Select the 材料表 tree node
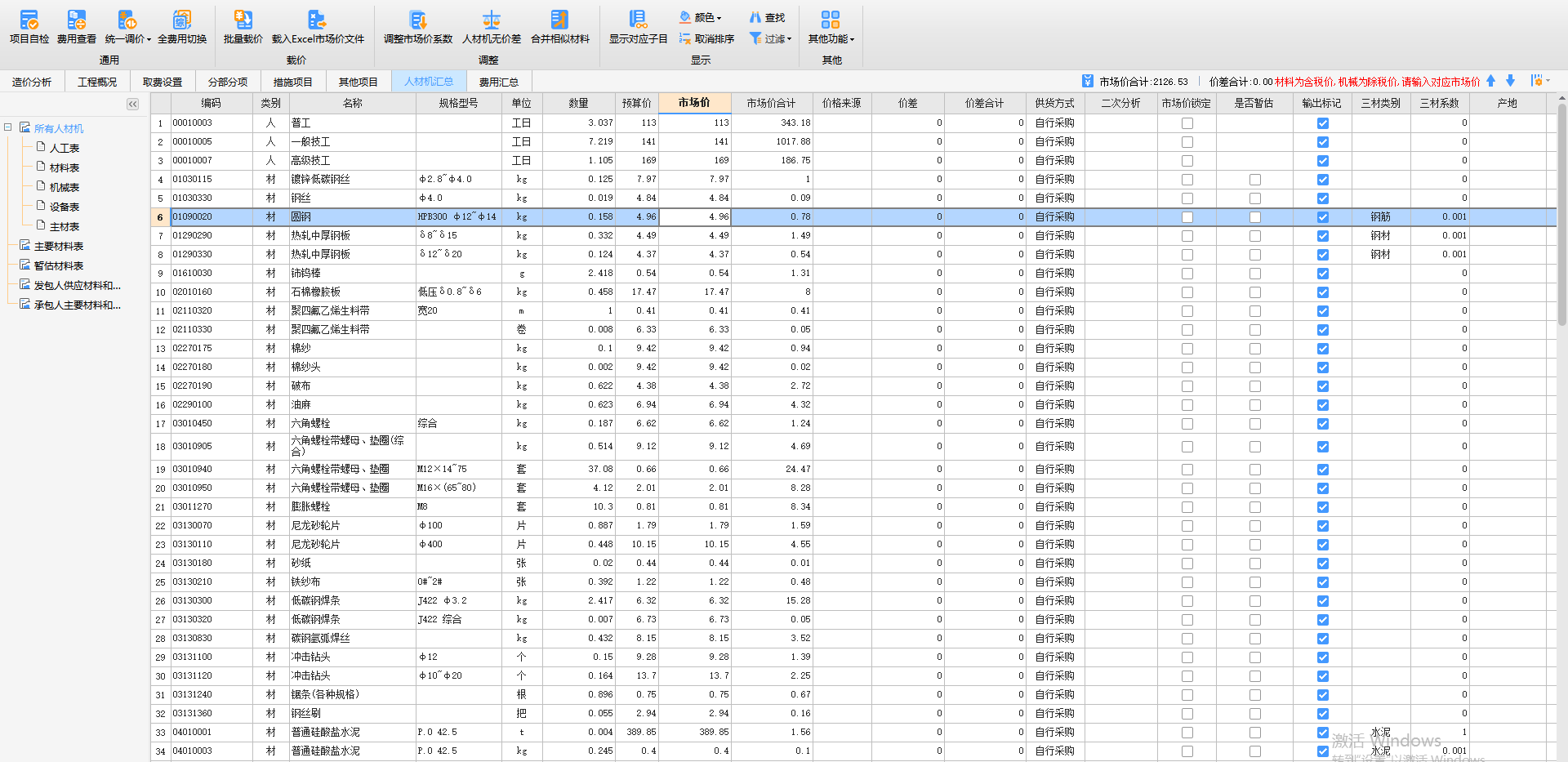The width and height of the screenshot is (1568, 762). (x=65, y=167)
